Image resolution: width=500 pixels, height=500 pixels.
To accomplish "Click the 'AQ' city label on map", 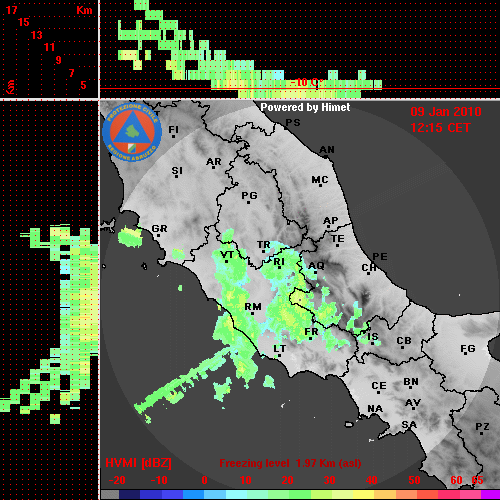I will (x=316, y=266).
